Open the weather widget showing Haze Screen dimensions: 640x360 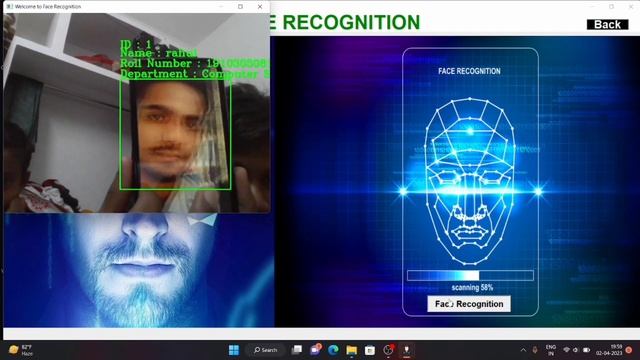pyautogui.click(x=20, y=350)
